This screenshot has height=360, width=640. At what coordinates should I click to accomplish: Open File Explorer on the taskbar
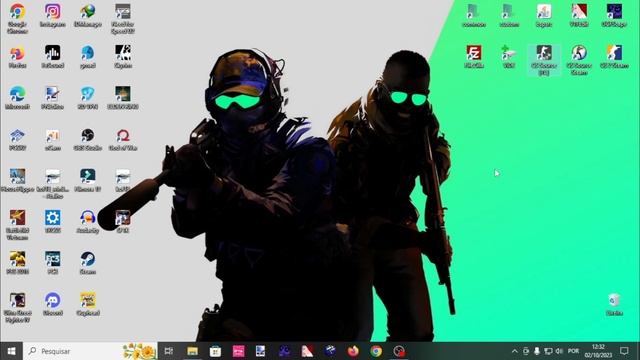tap(192, 351)
